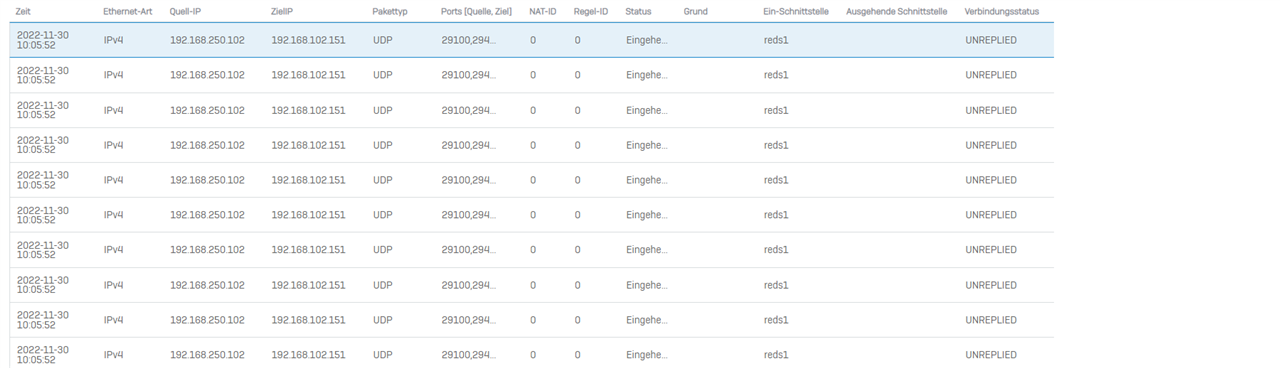
Task: Sort by the Verbindungsstatus column header
Action: (1001, 11)
